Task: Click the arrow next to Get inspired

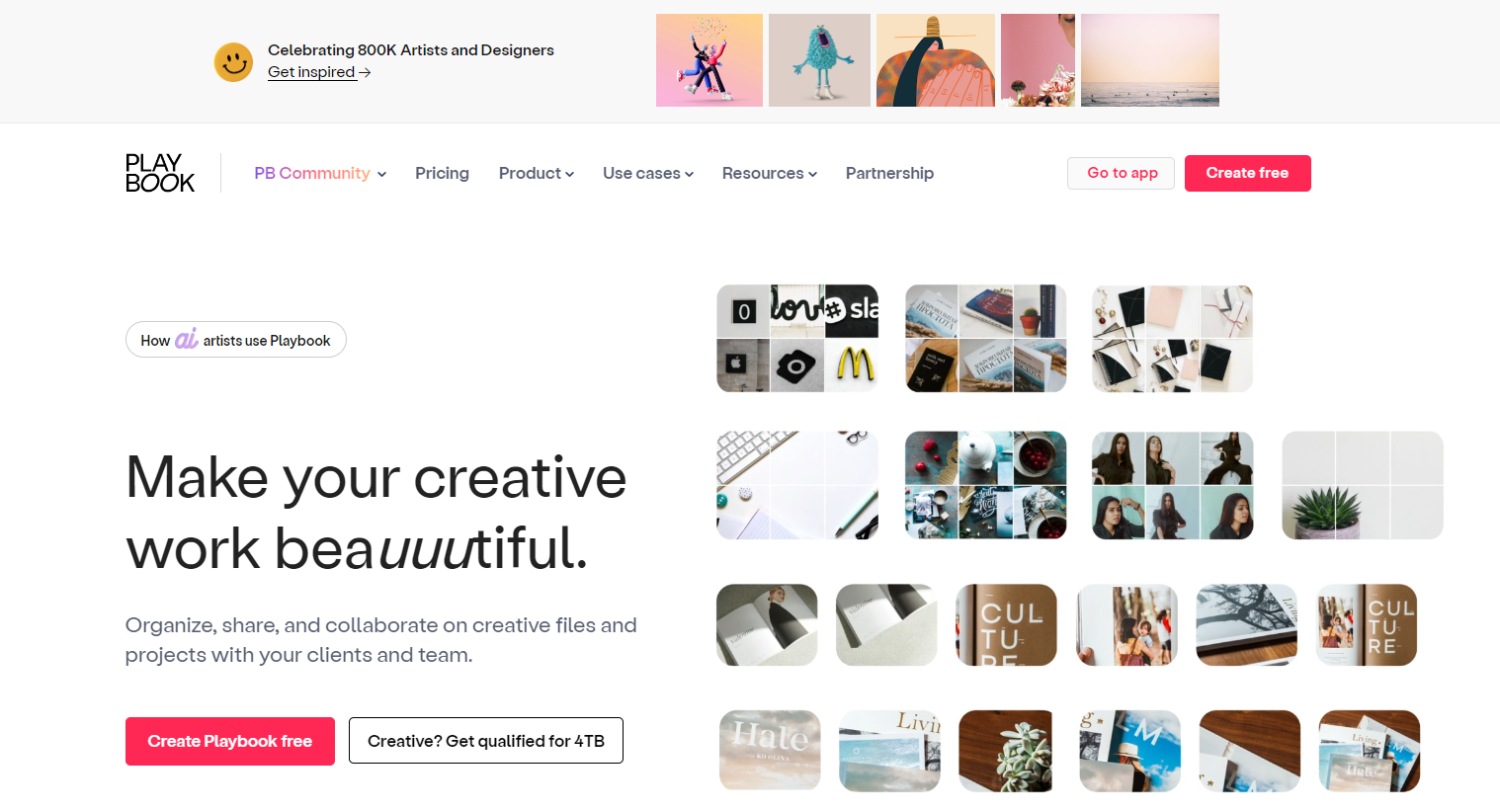Action: coord(365,72)
